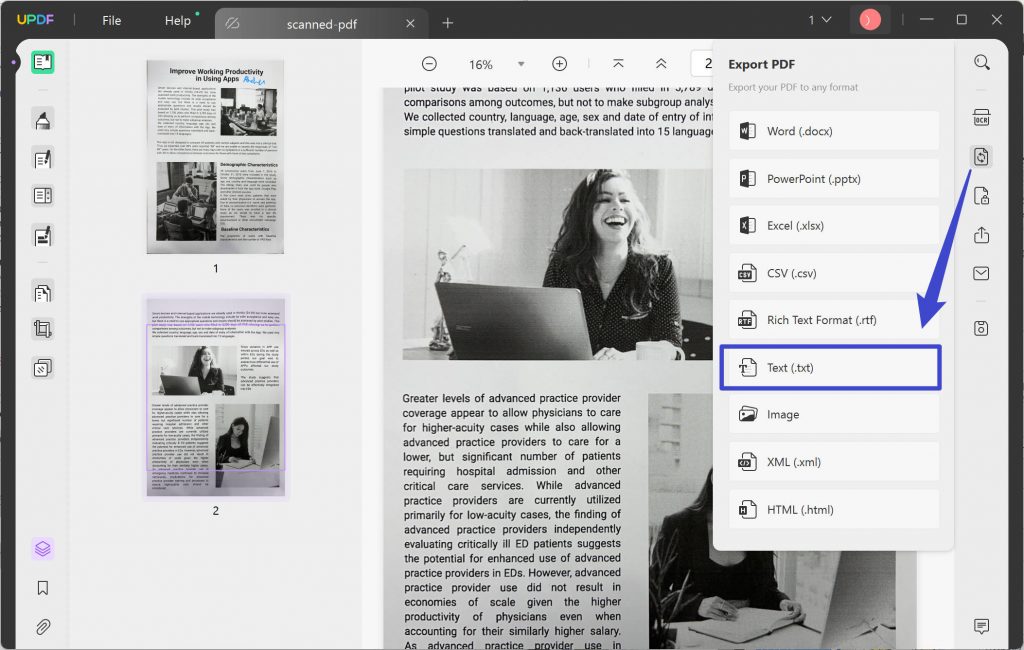
Task: Click the 16% zoom value
Action: pyautogui.click(x=481, y=65)
